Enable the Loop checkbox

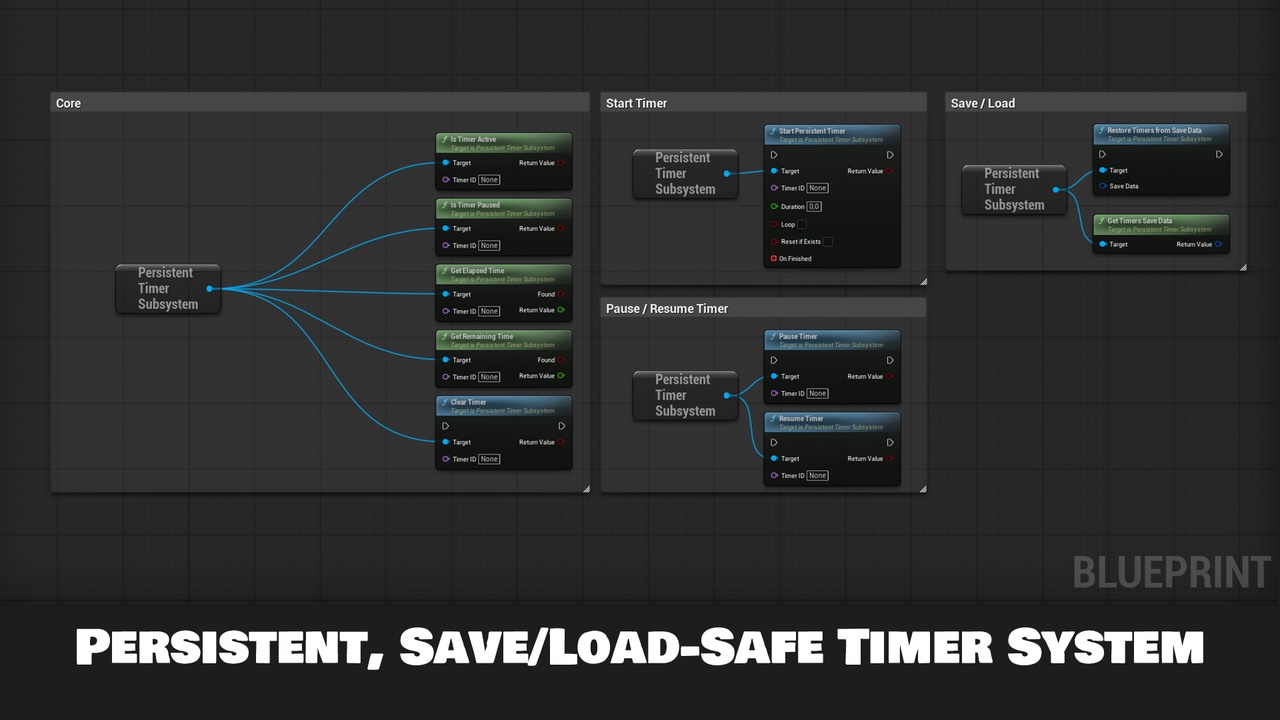point(802,224)
